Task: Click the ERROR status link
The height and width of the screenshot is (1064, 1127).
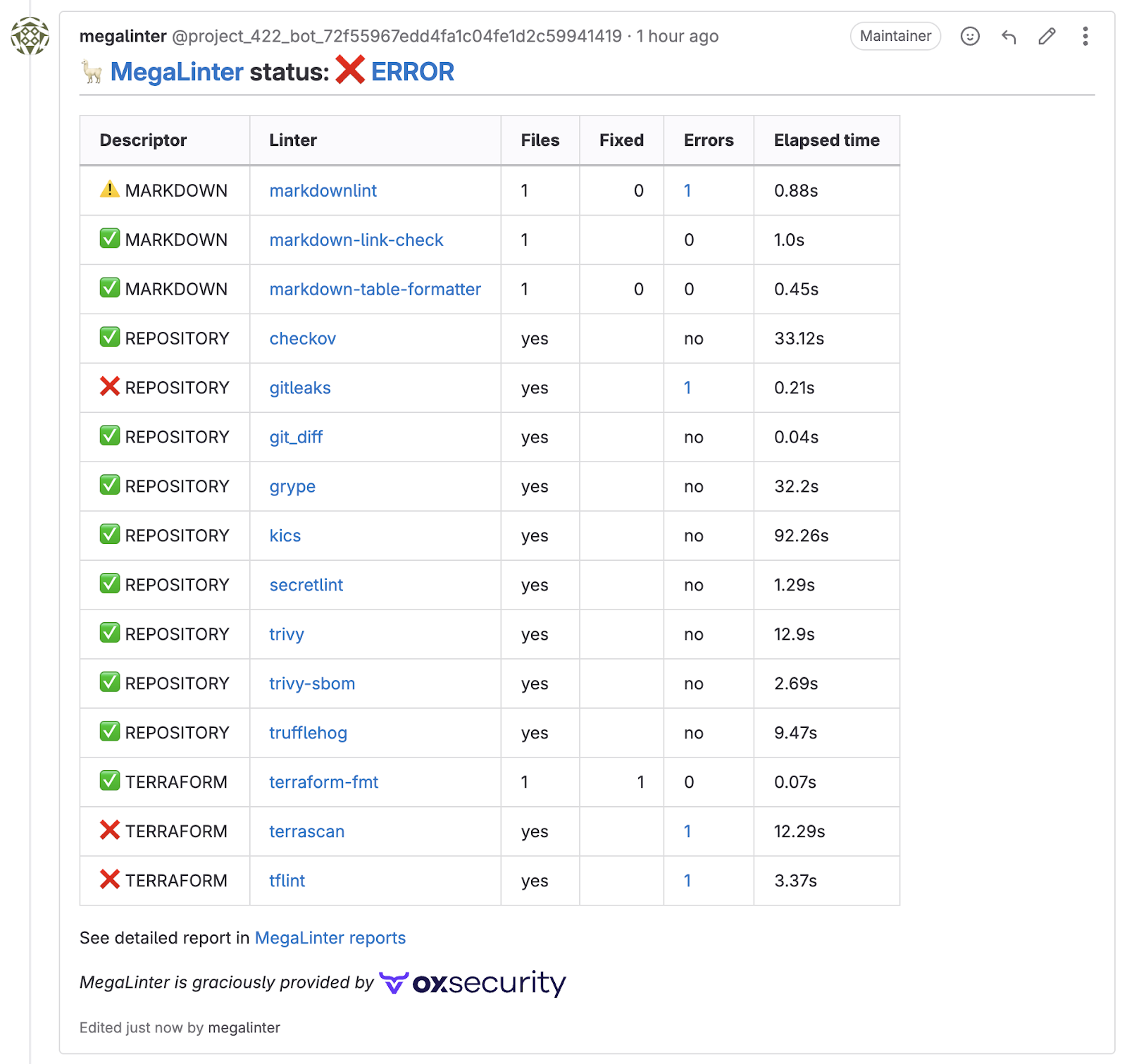Action: coord(413,72)
